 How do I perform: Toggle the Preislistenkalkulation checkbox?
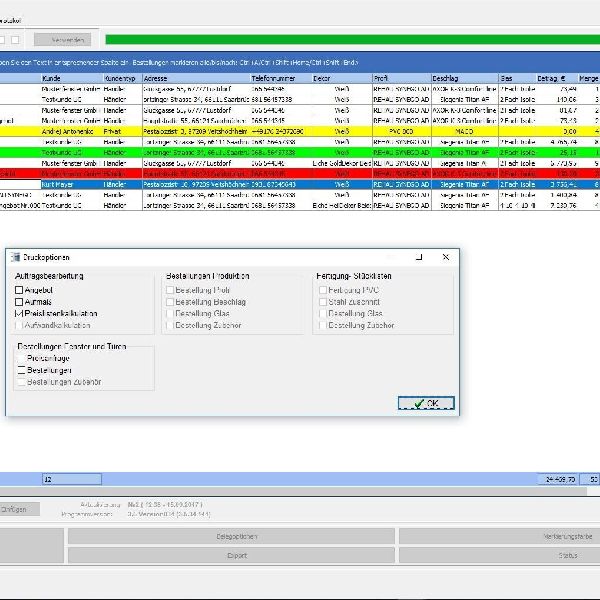click(19, 313)
